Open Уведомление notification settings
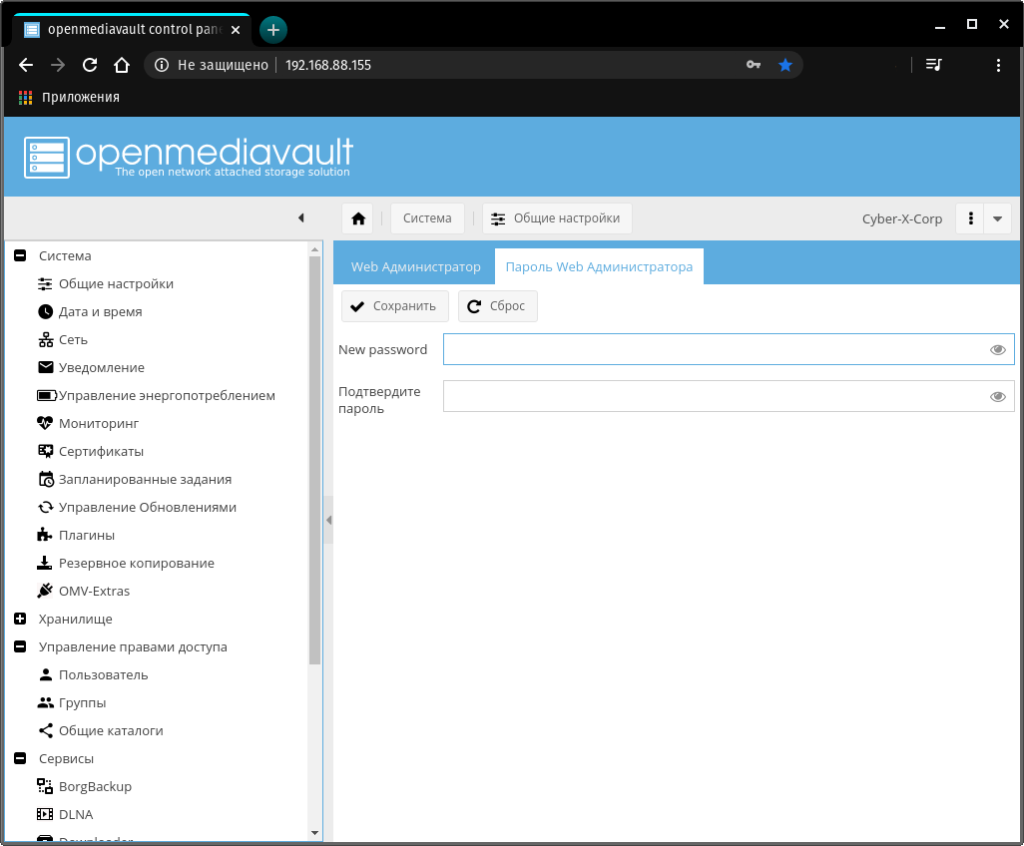This screenshot has height=846, width=1024. [x=101, y=368]
